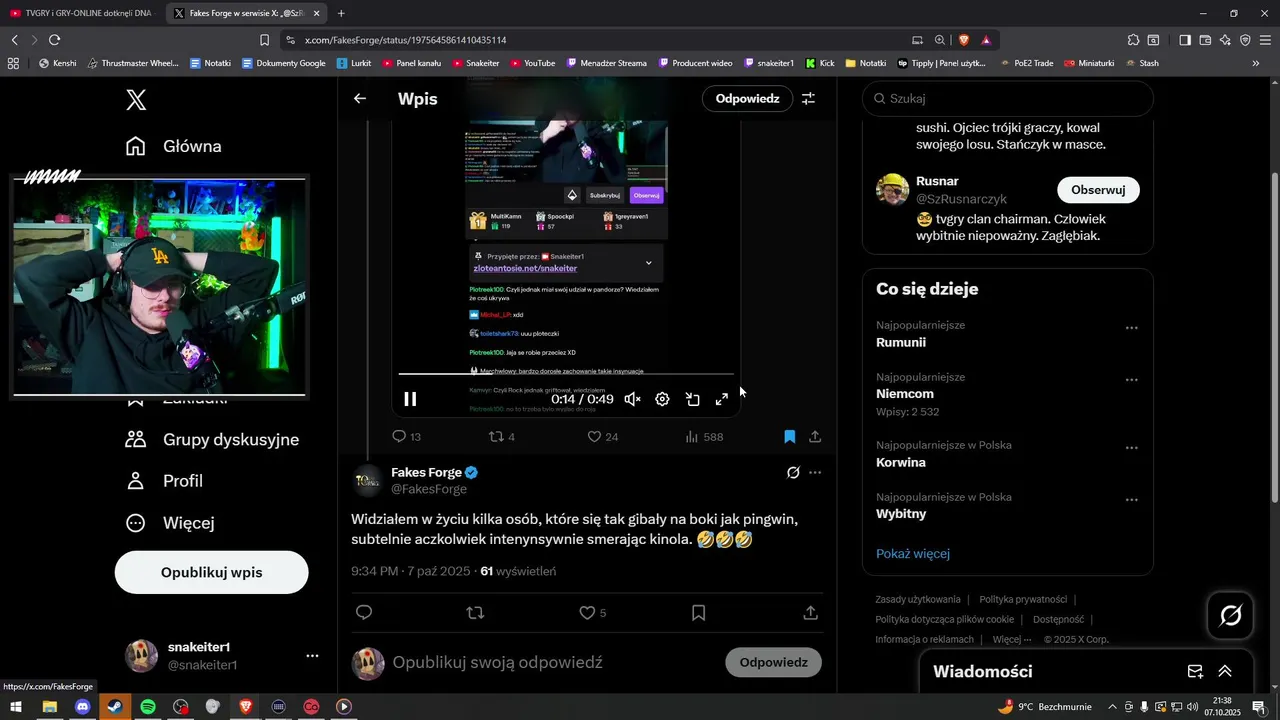Screen dimensions: 1280x720
Task: Open a new browser tab
Action: point(341,13)
